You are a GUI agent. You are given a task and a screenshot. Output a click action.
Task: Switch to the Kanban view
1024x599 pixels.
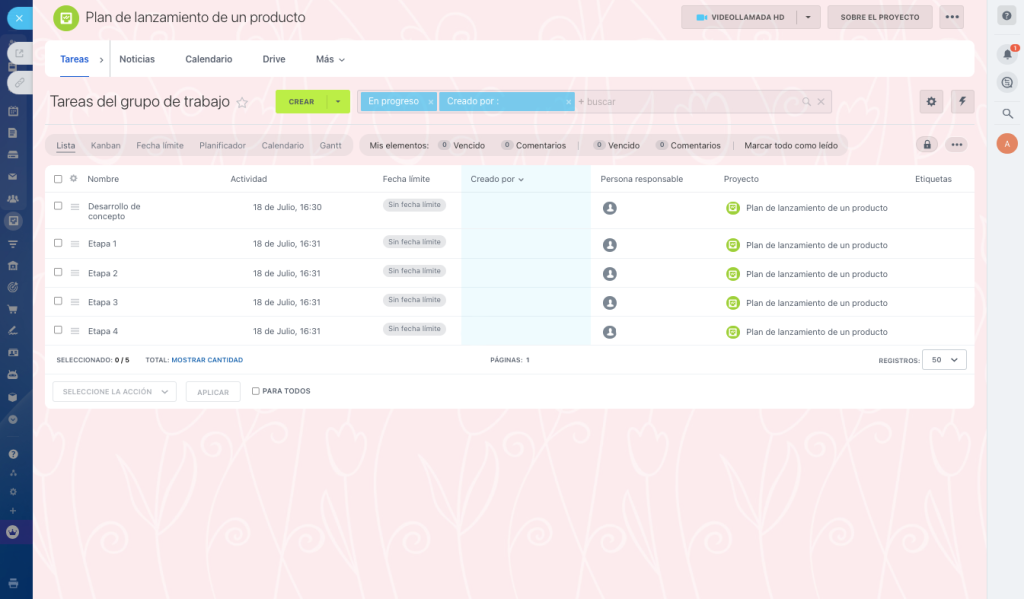[x=105, y=145]
